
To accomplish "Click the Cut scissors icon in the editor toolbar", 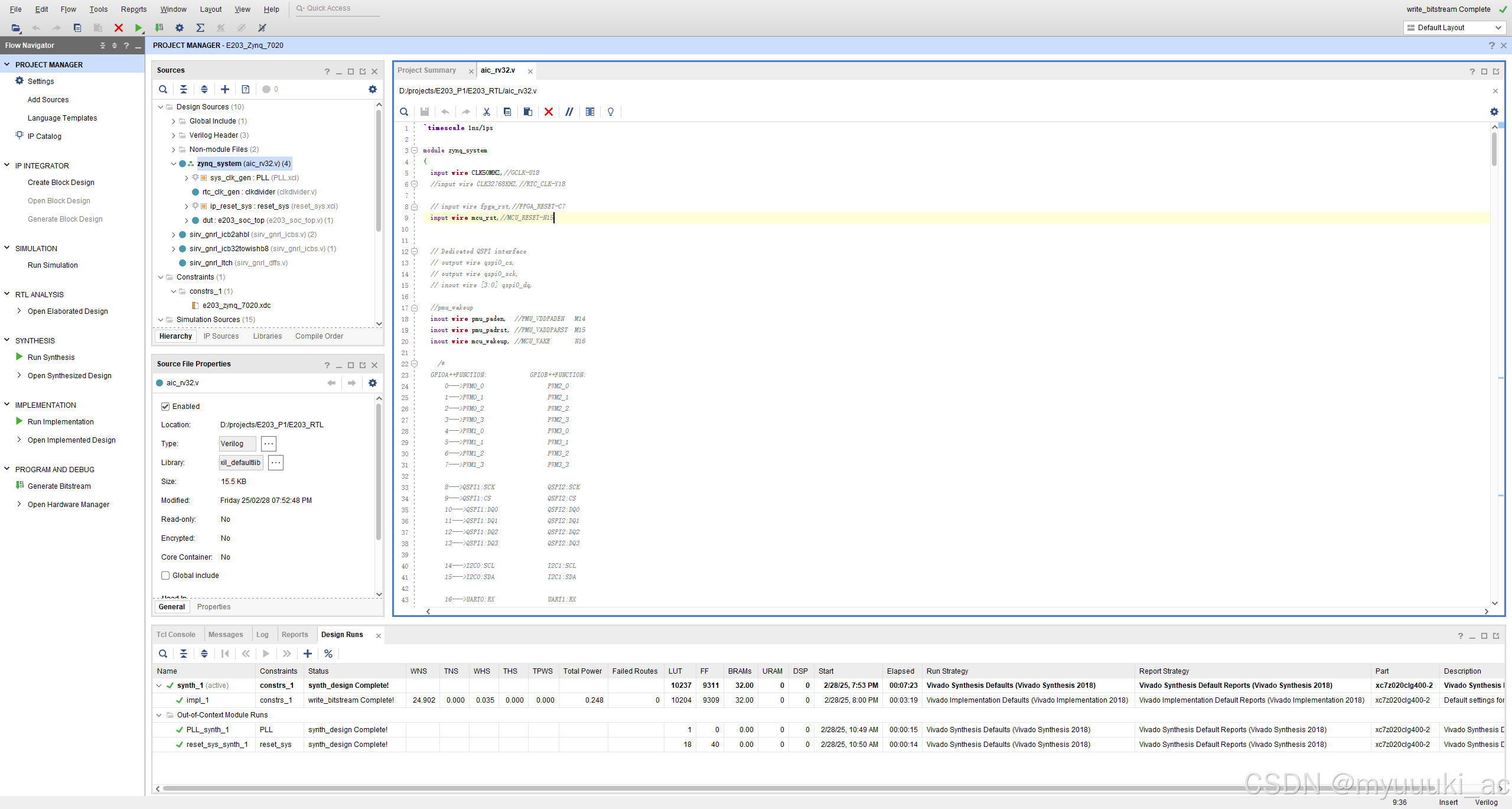I will pos(486,112).
